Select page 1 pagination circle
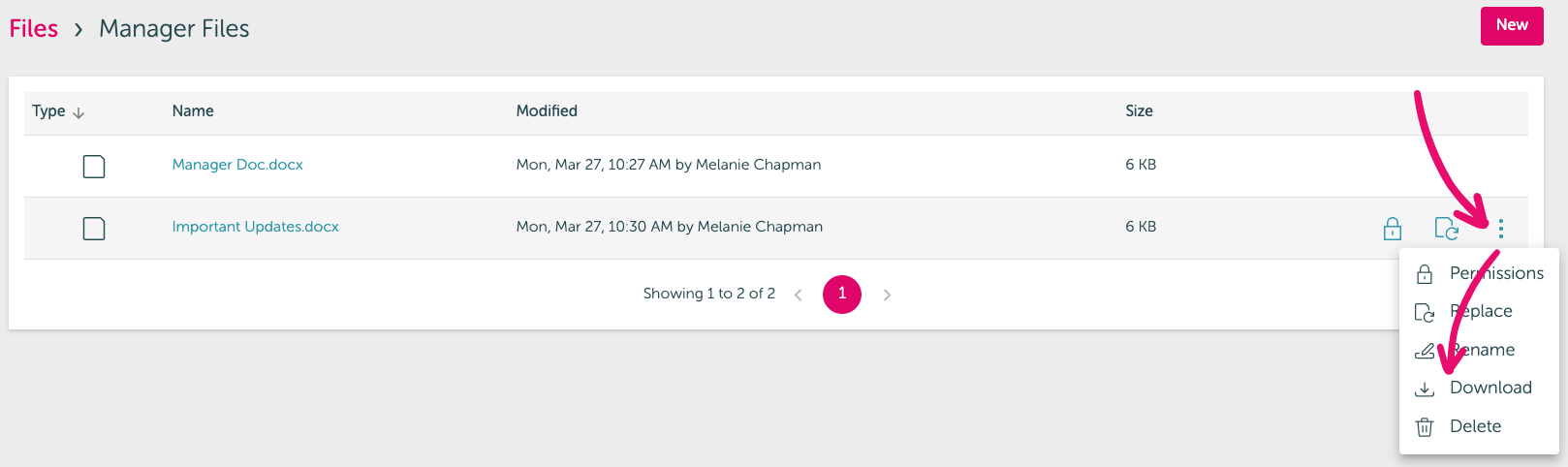The height and width of the screenshot is (467, 1568). pos(842,294)
